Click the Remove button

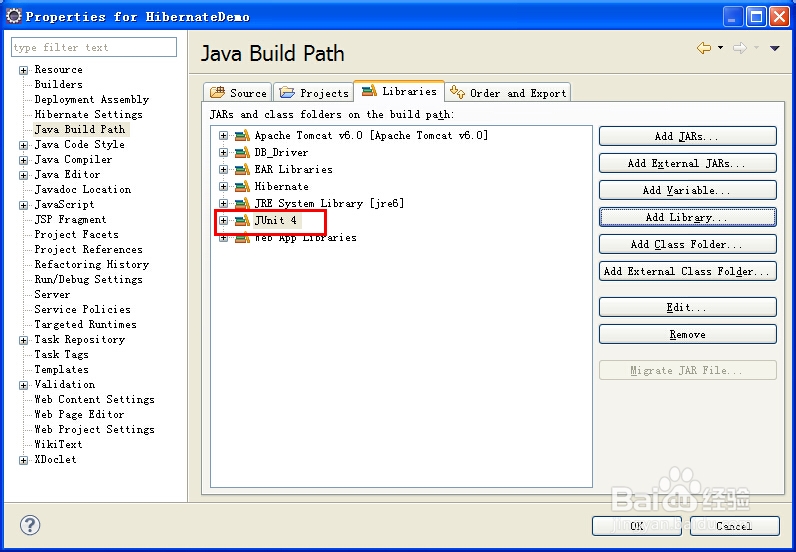(687, 334)
